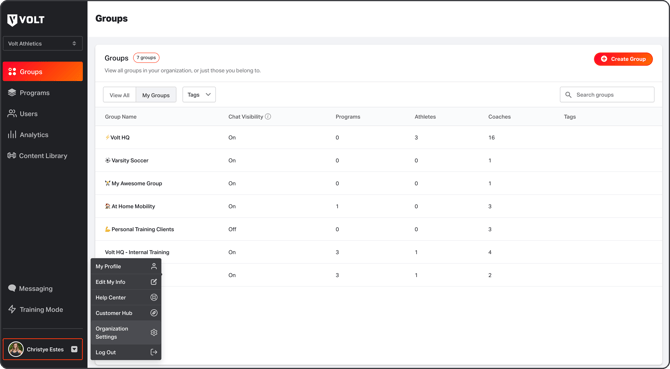The width and height of the screenshot is (670, 369).
Task: Click the Chat Visibility info icon
Action: 268,117
